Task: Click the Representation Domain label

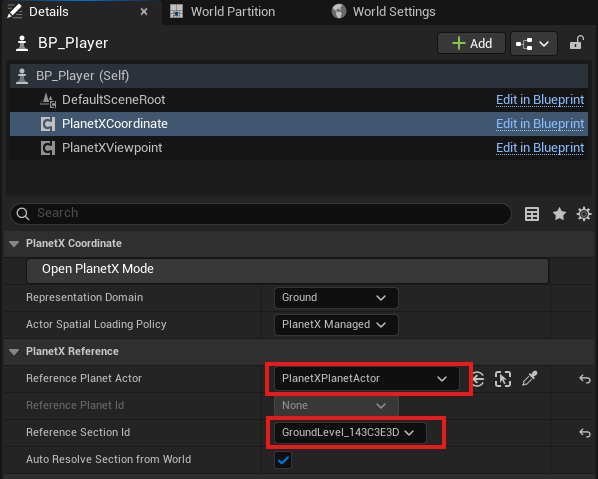Action: click(85, 297)
